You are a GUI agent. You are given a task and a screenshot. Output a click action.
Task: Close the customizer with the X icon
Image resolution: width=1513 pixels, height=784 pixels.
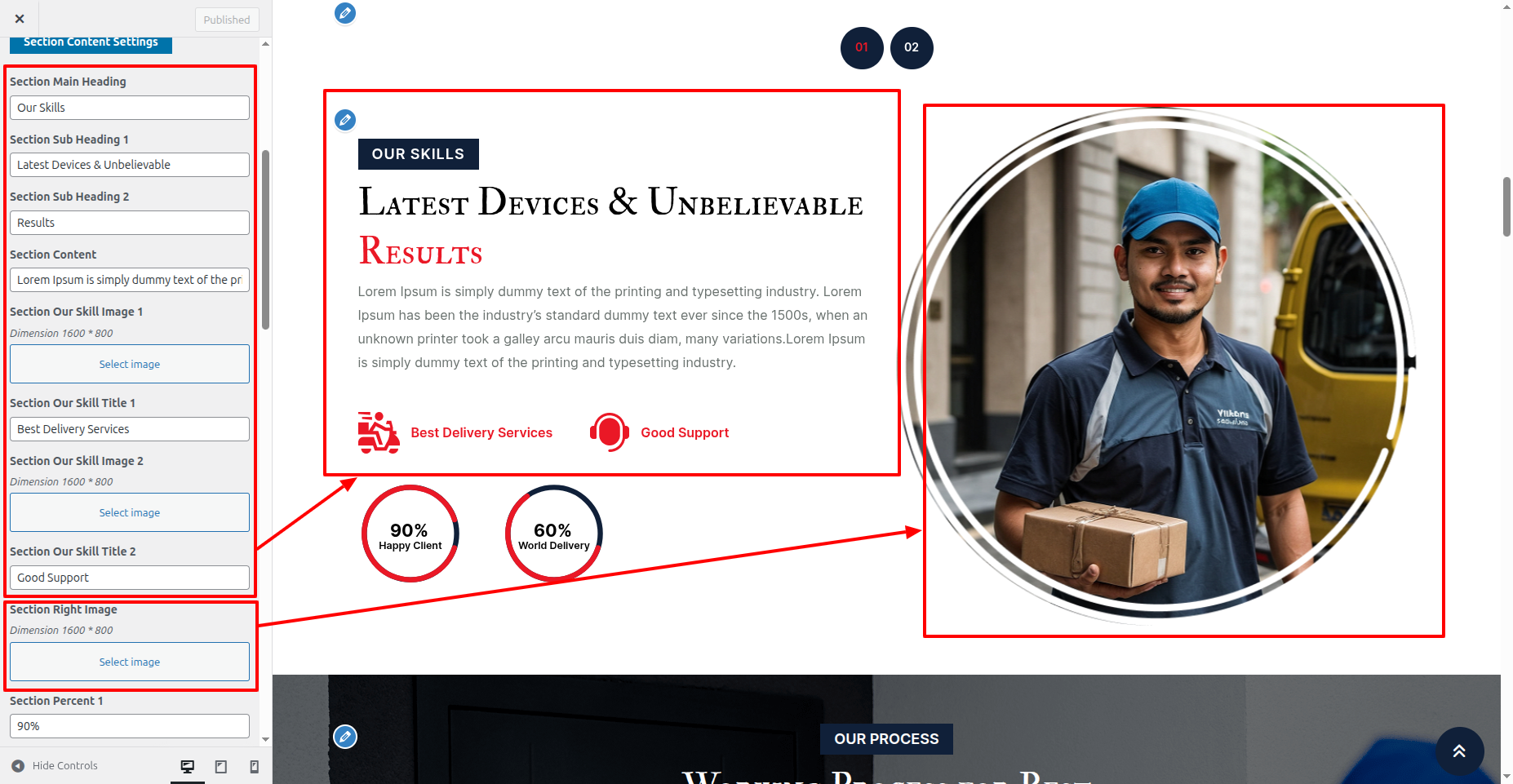(20, 19)
